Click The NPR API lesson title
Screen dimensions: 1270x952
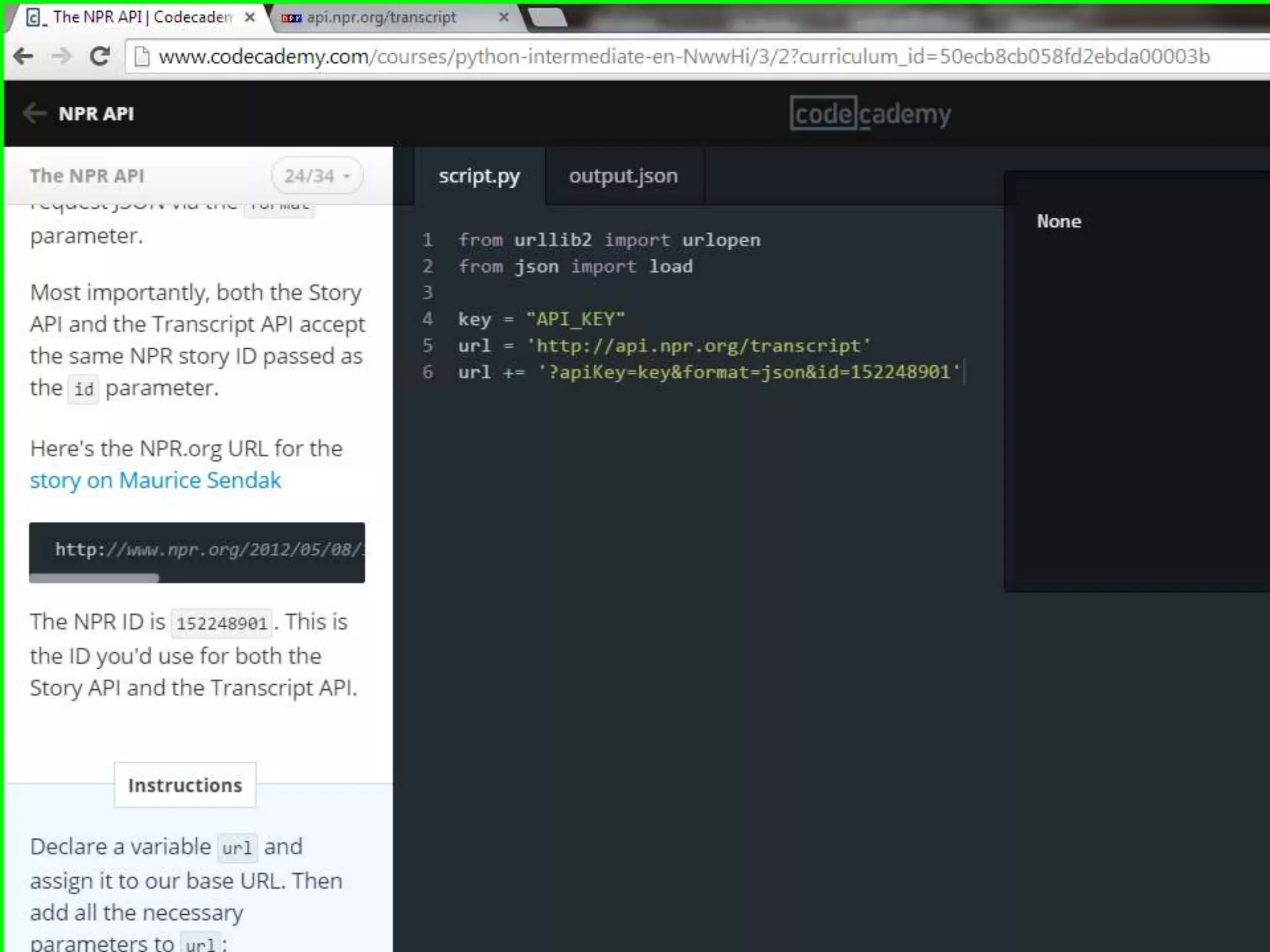pos(87,176)
